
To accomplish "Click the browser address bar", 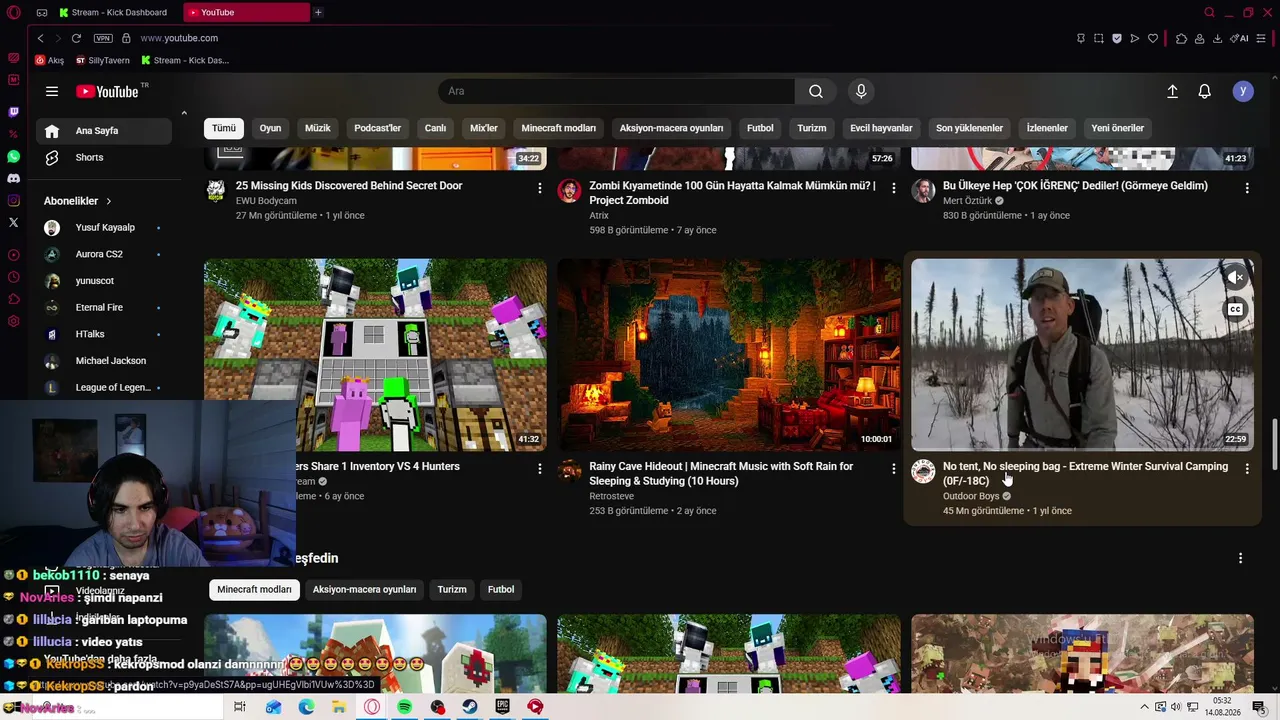I will click(600, 38).
